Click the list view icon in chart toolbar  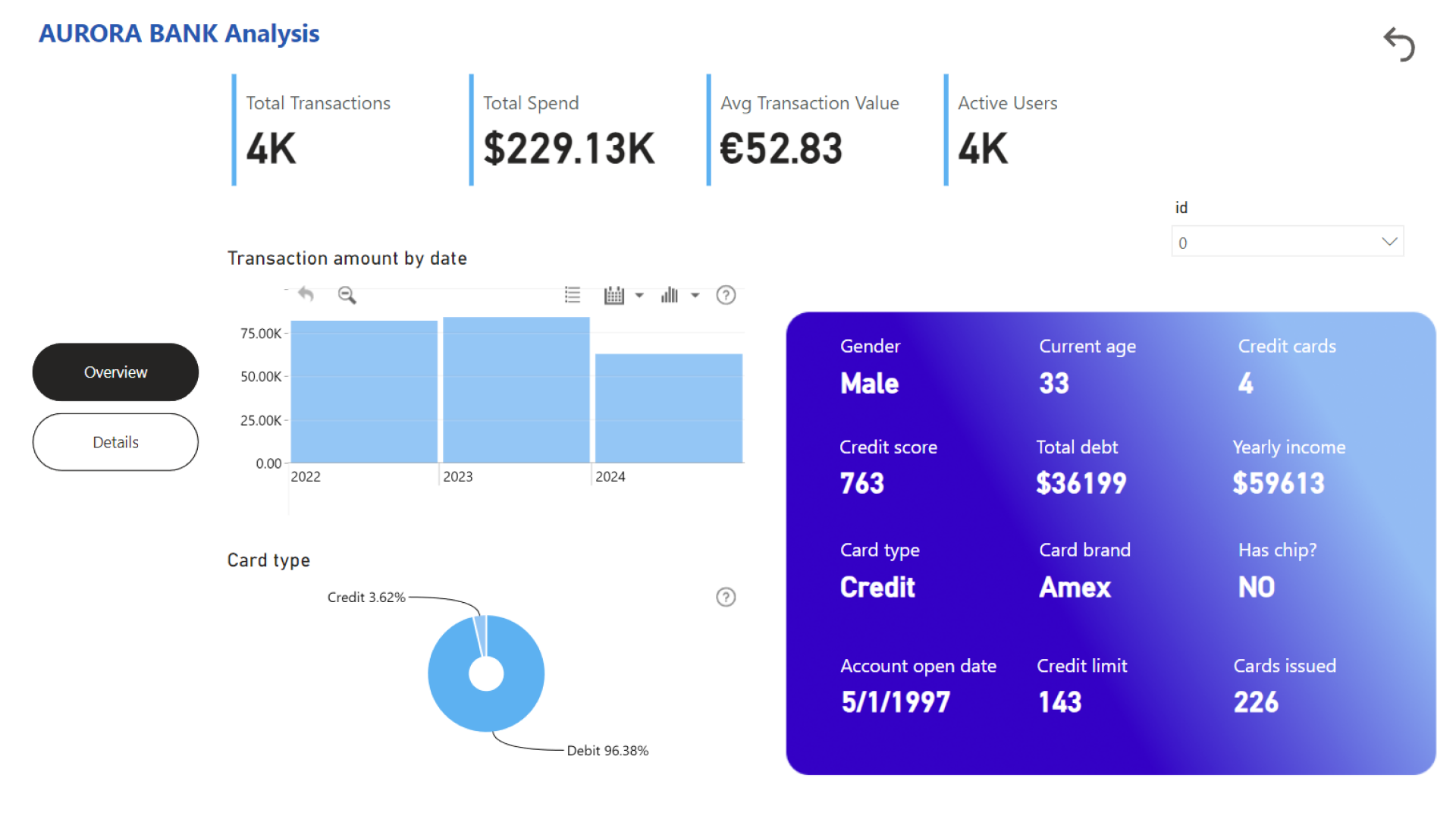coord(573,295)
